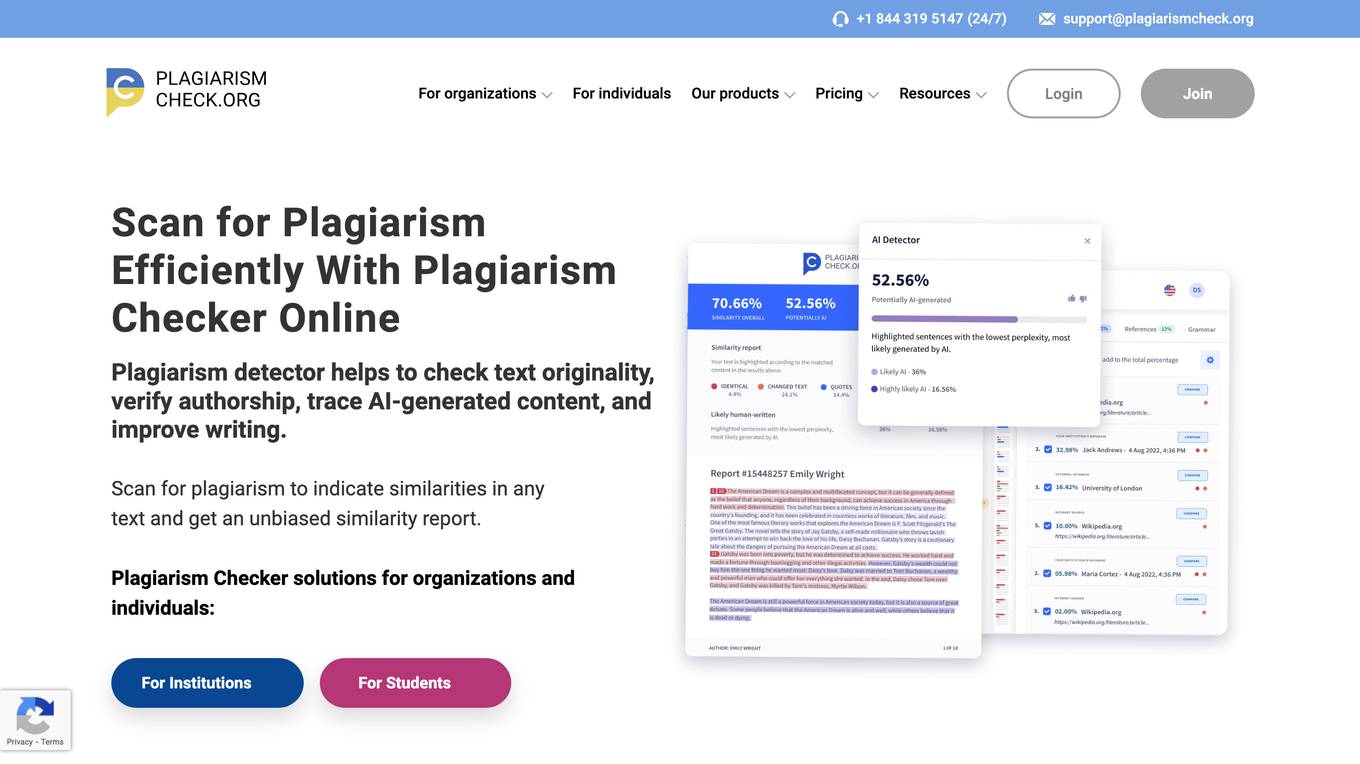
Task: Click the Highly likely AI legend dot
Action: click(x=875, y=389)
